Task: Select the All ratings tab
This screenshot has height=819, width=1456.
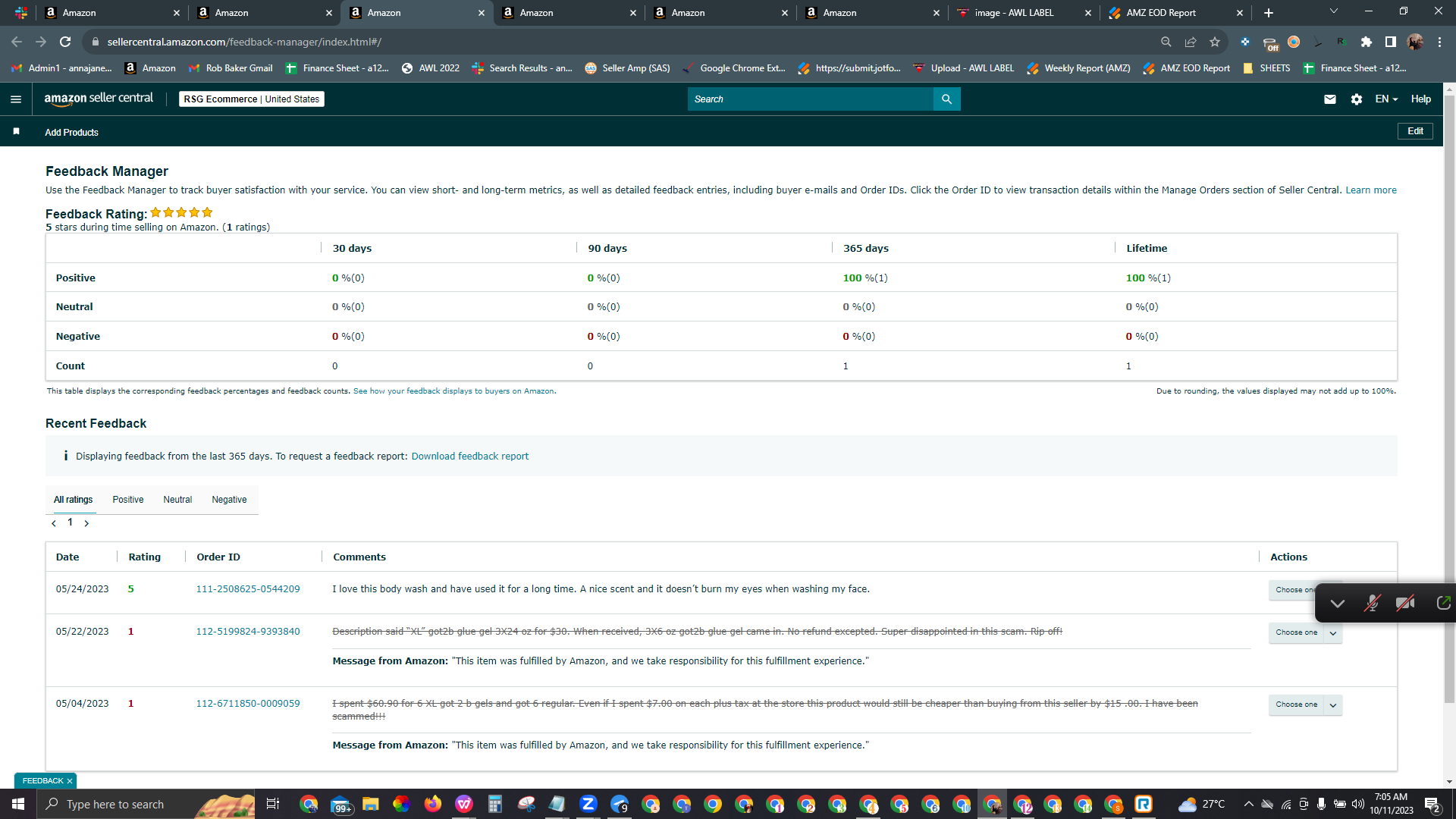Action: [74, 500]
